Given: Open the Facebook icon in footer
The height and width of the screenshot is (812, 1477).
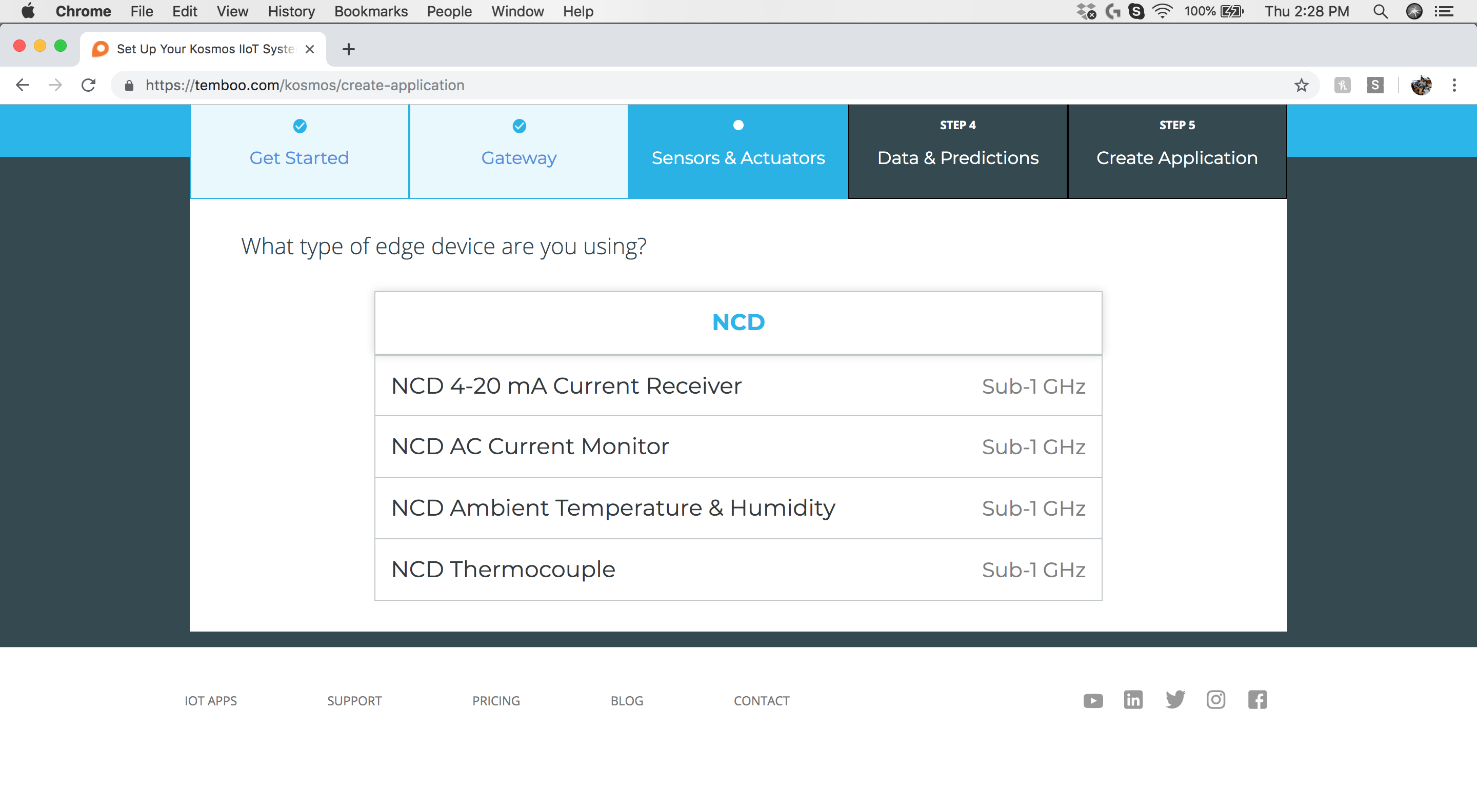Looking at the screenshot, I should click(1257, 700).
